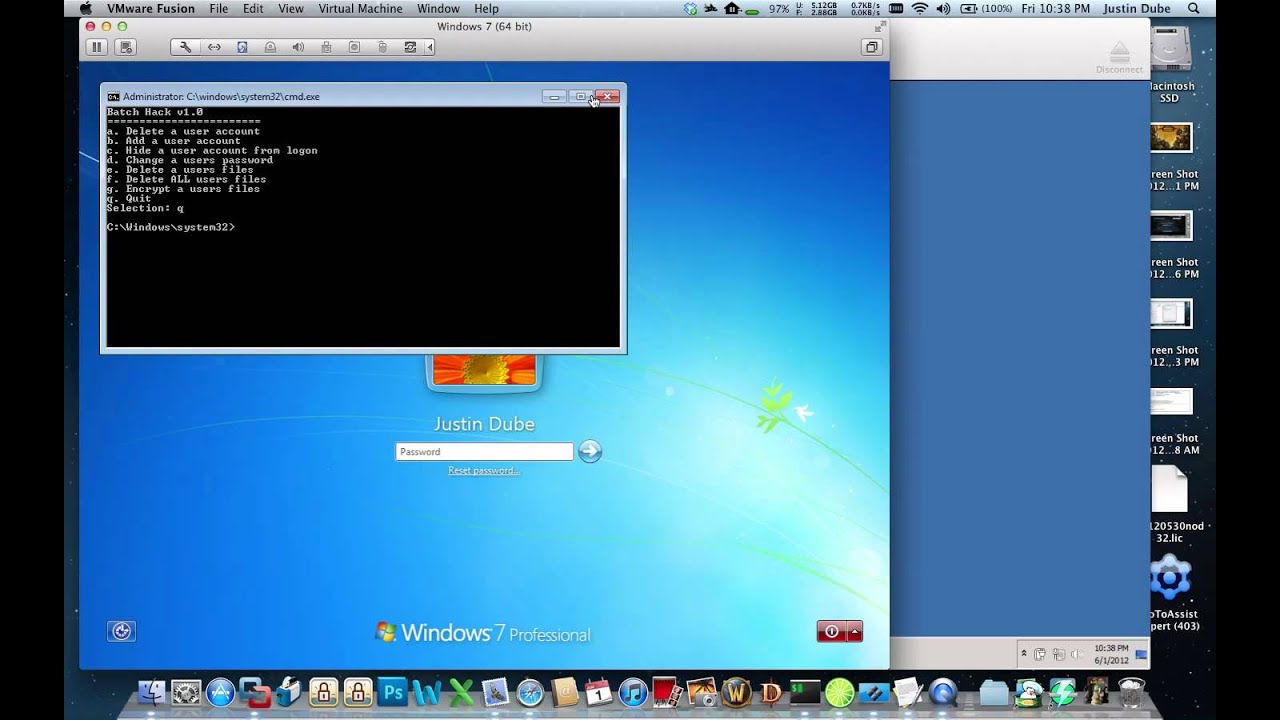Collapse the VMware device toolbar arrow
Image resolution: width=1280 pixels, height=720 pixels.
coord(430,47)
